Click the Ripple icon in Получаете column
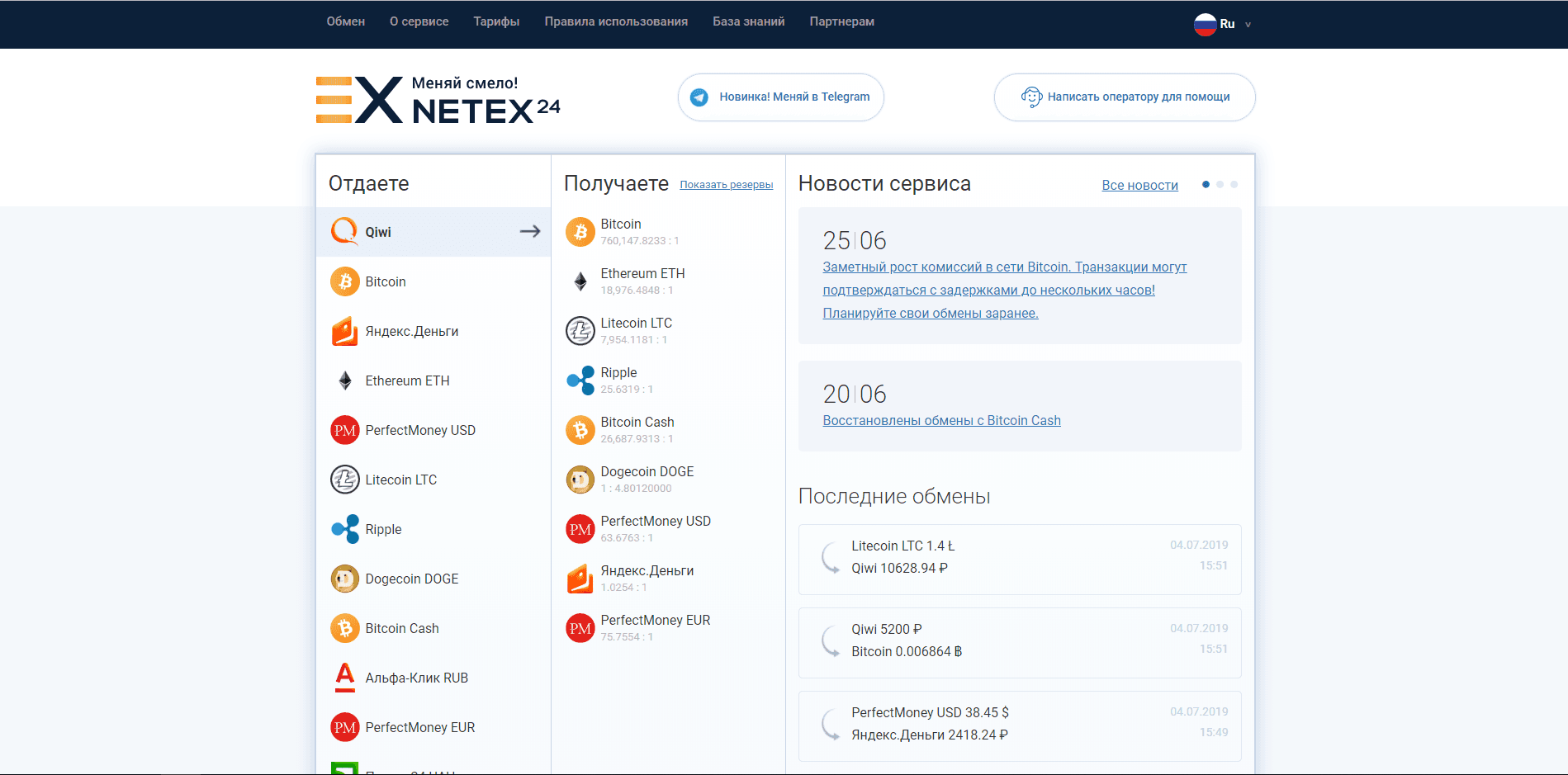The height and width of the screenshot is (775, 1568). click(x=580, y=380)
